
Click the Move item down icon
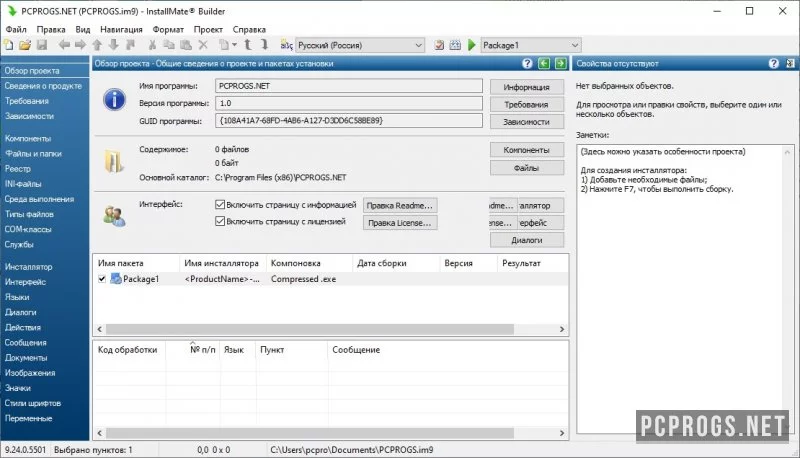tap(264, 45)
